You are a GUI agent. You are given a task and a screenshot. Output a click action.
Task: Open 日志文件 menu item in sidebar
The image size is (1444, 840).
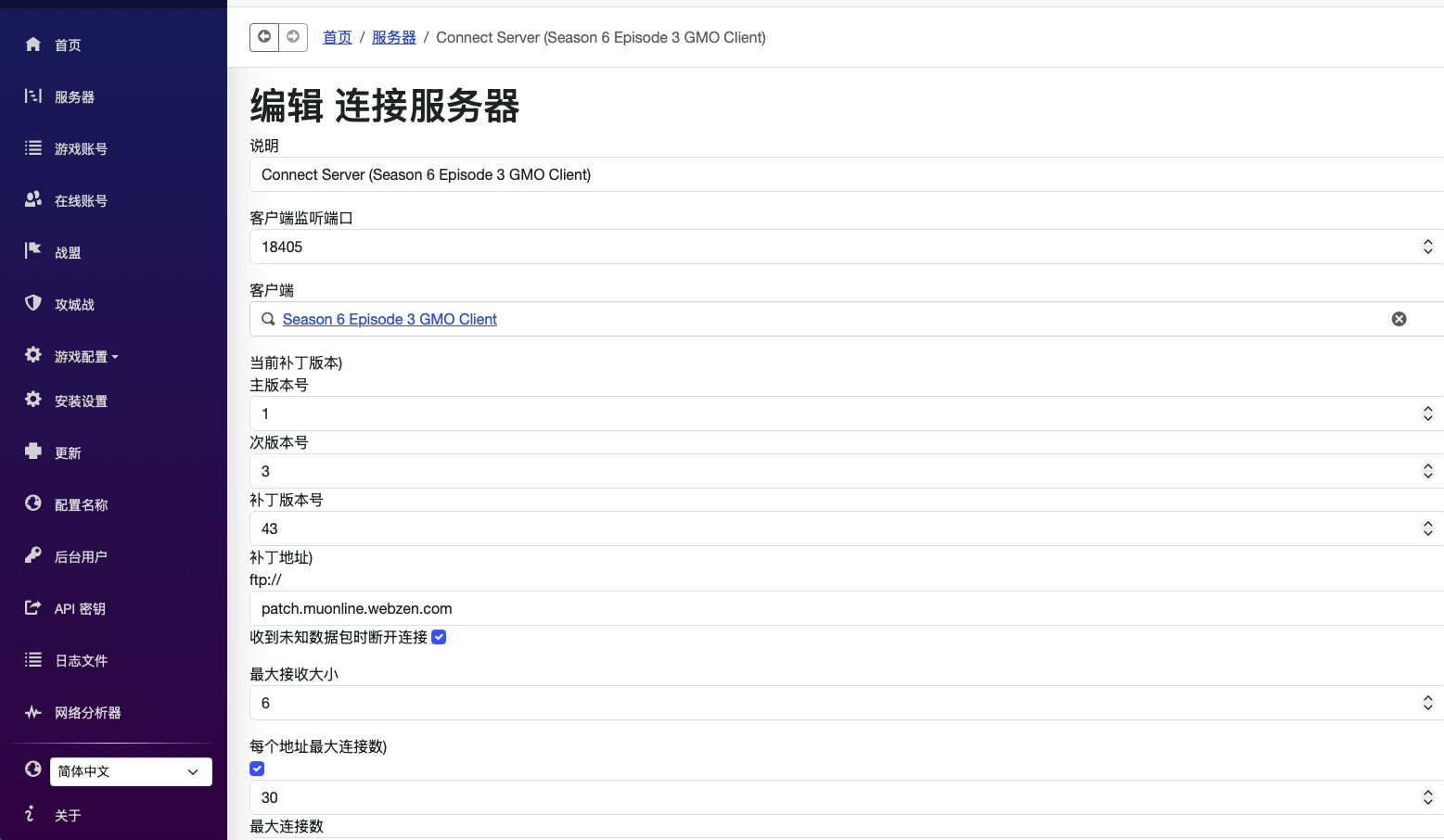tap(81, 660)
